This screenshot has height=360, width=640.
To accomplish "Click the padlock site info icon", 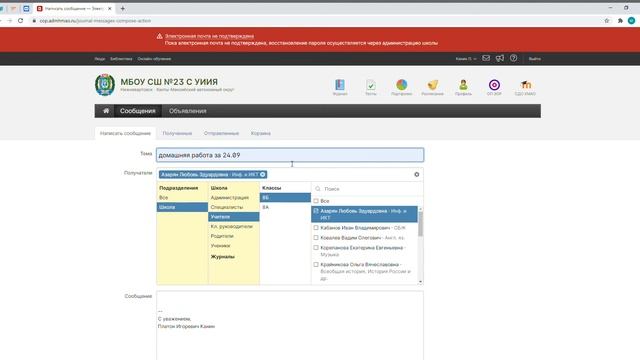I will (34, 20).
